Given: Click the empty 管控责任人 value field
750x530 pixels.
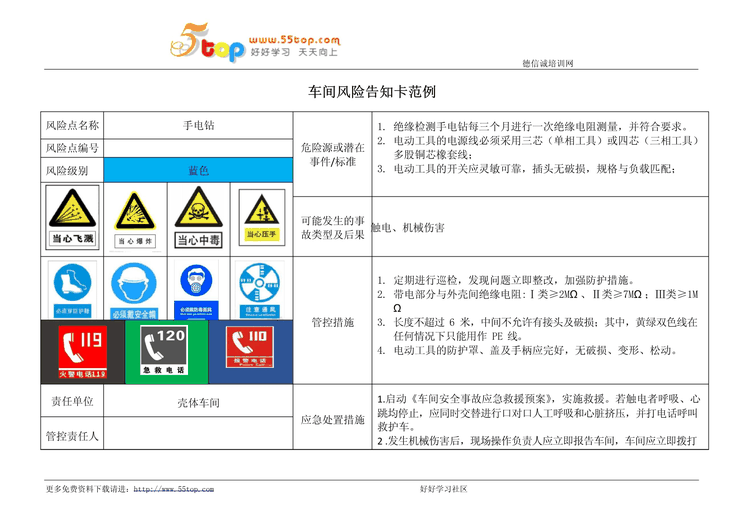Looking at the screenshot, I should [198, 433].
